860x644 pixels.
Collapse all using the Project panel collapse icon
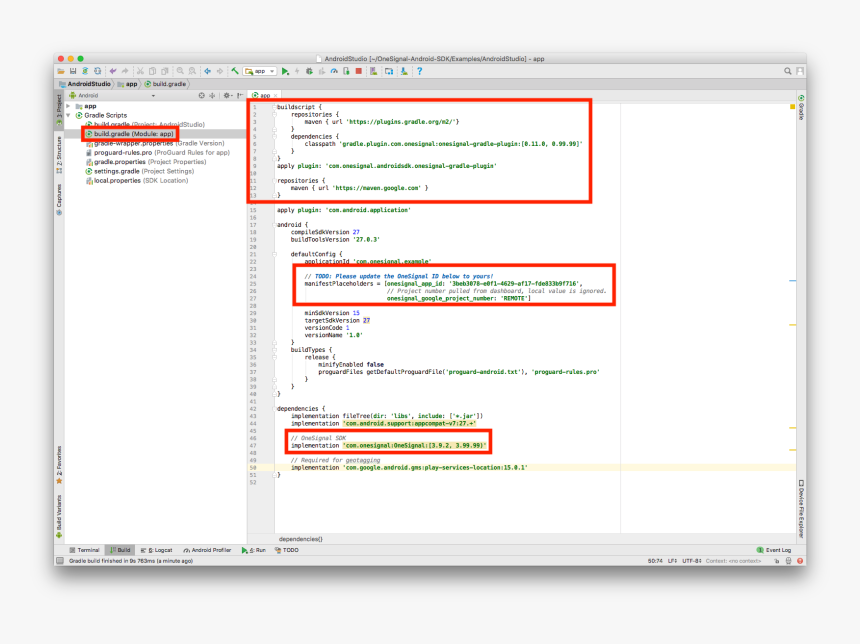[x=212, y=95]
